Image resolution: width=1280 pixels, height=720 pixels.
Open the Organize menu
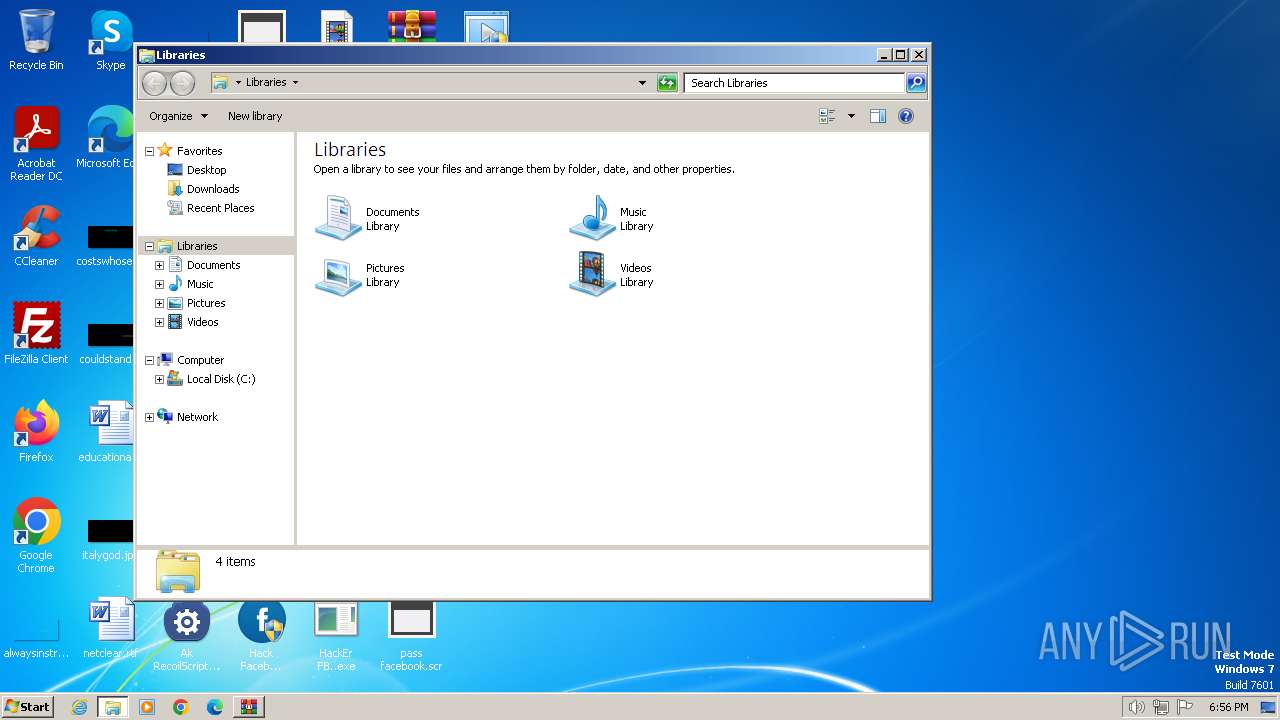178,116
